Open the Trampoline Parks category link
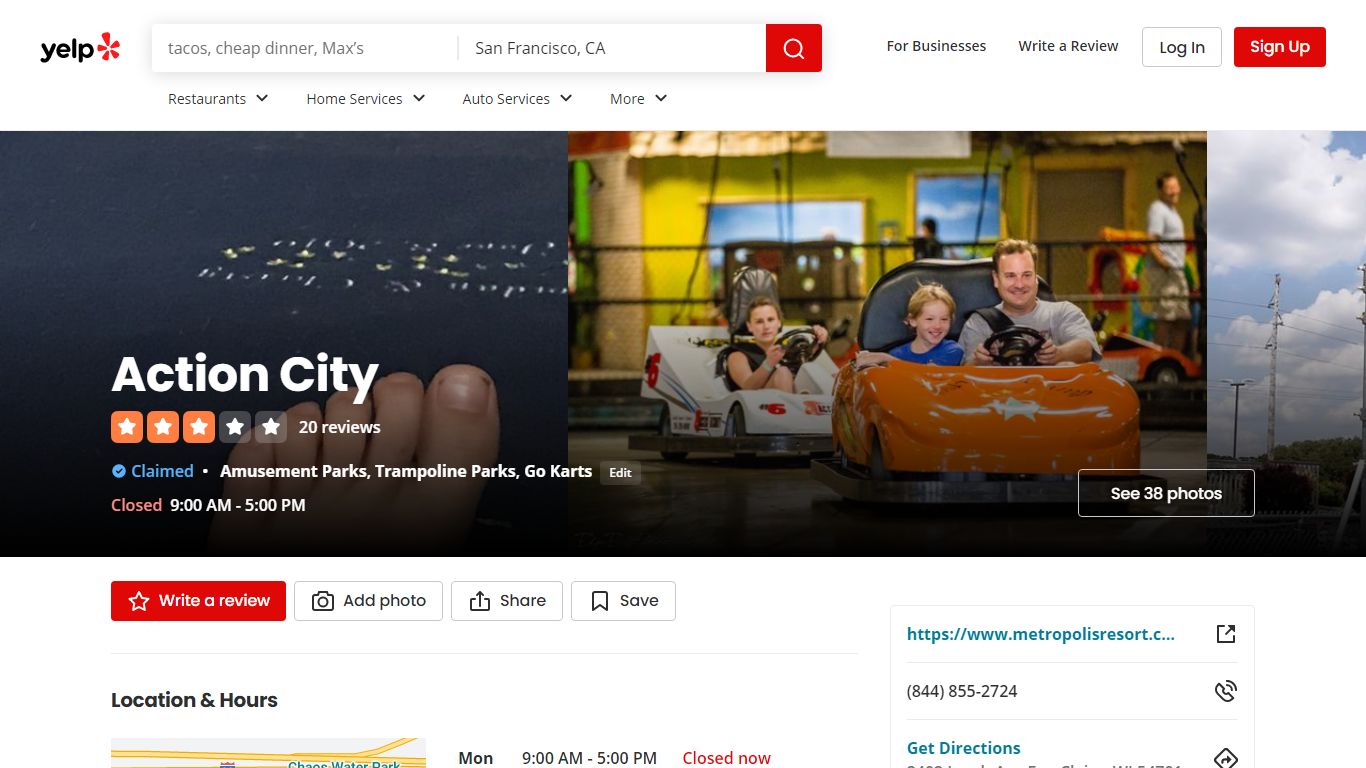 click(x=445, y=471)
